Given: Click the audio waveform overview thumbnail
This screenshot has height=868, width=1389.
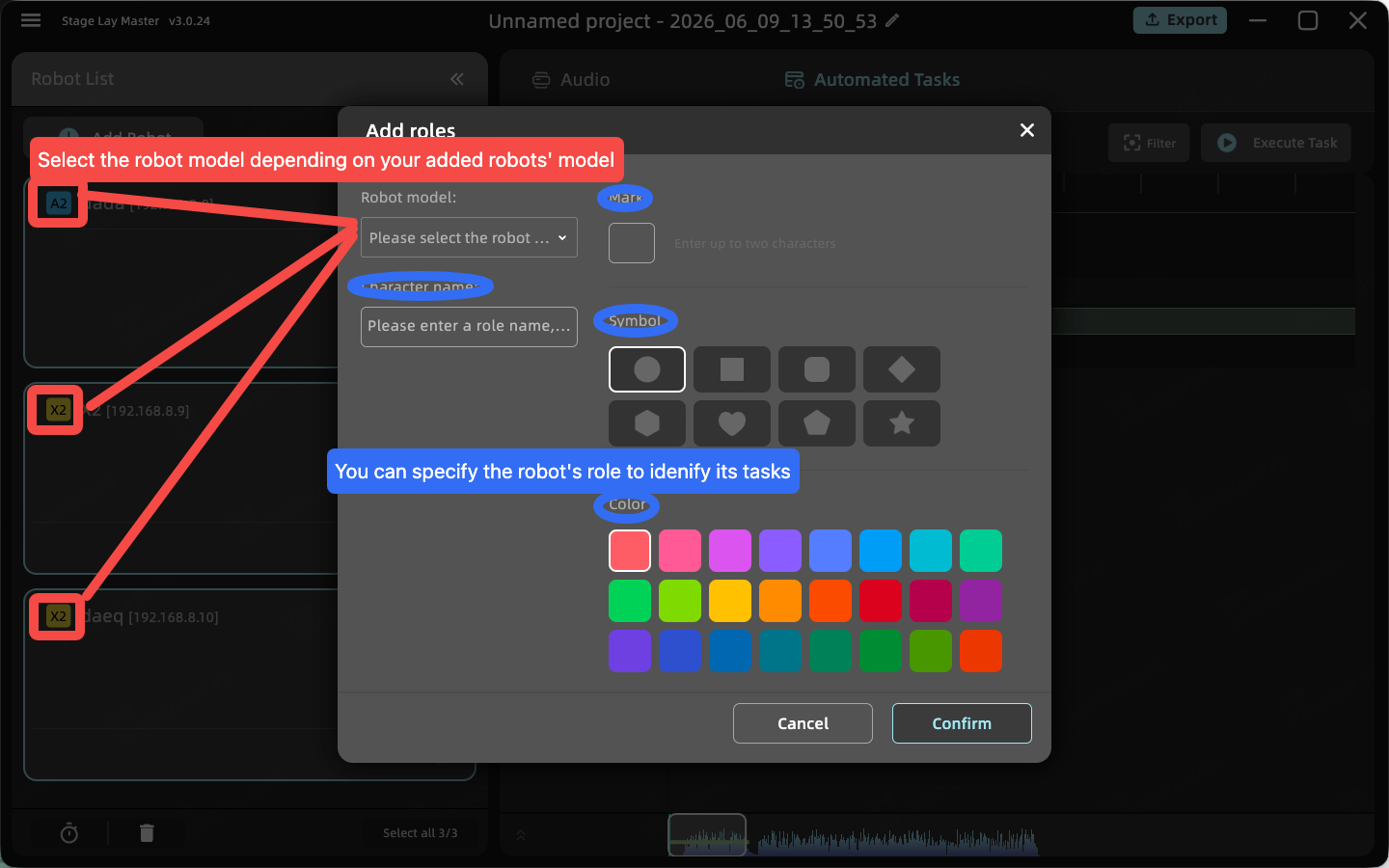Looking at the screenshot, I should coord(708,835).
